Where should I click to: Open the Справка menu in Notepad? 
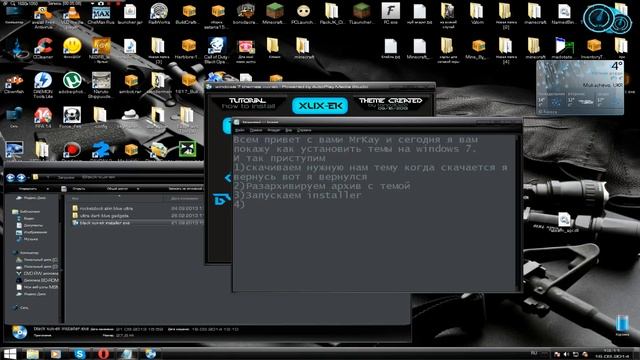[304, 130]
